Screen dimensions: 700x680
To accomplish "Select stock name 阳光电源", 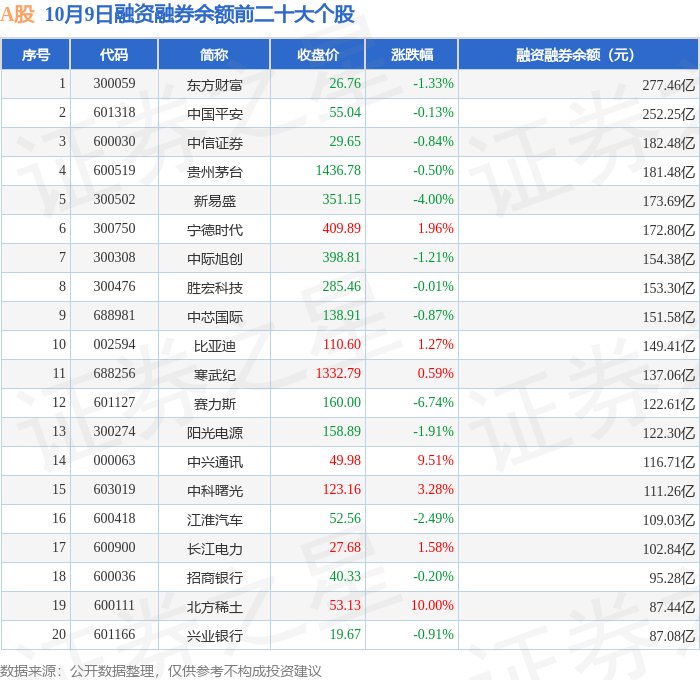I will [214, 433].
